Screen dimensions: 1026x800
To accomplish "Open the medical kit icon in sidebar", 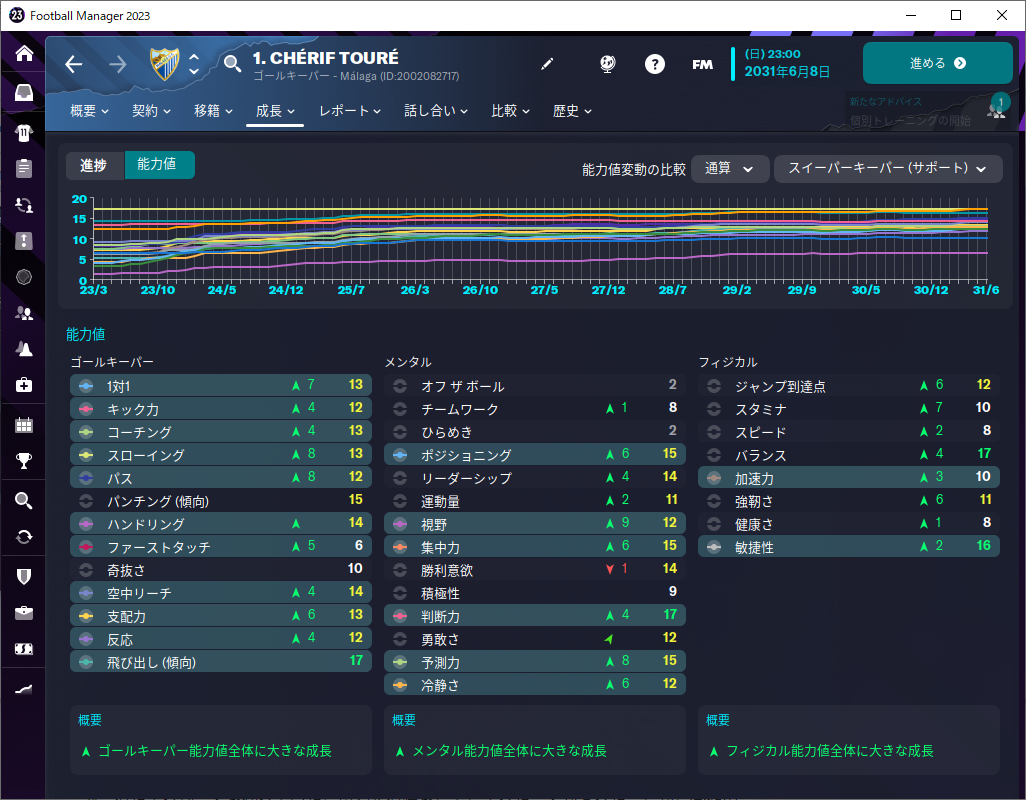I will click(24, 384).
